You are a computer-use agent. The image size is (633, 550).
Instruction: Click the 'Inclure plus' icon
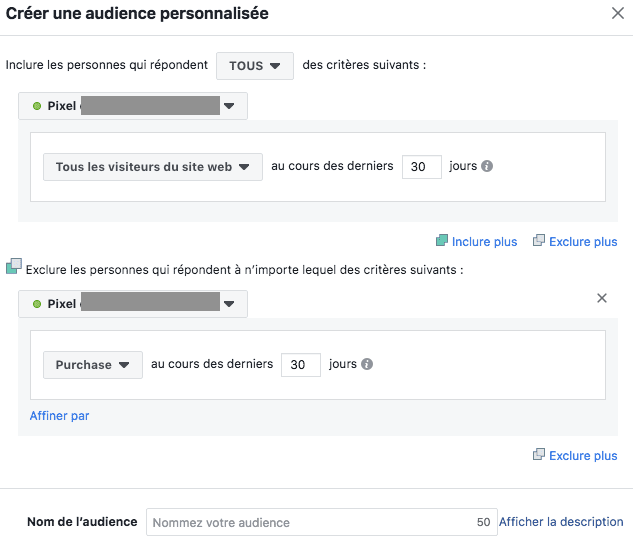click(x=442, y=241)
